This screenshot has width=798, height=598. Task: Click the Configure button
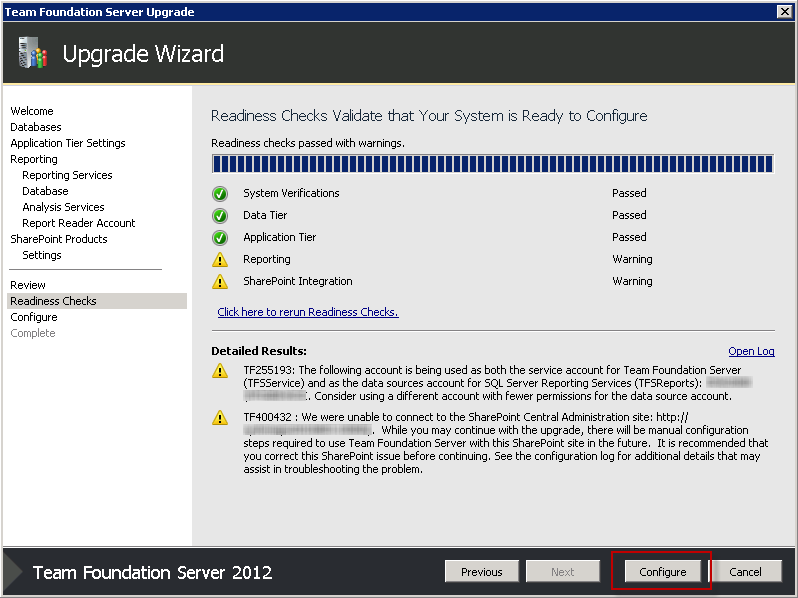click(662, 572)
